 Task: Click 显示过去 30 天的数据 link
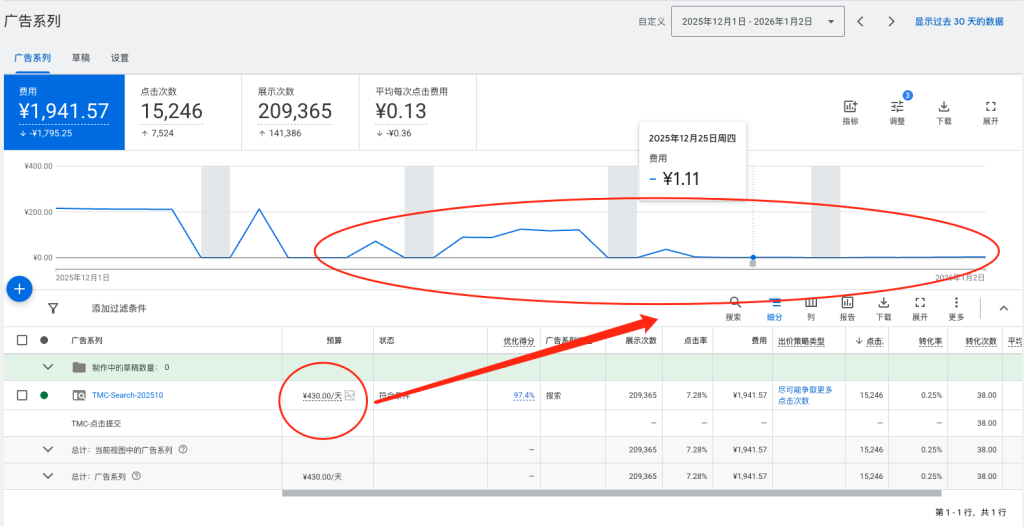coord(959,22)
